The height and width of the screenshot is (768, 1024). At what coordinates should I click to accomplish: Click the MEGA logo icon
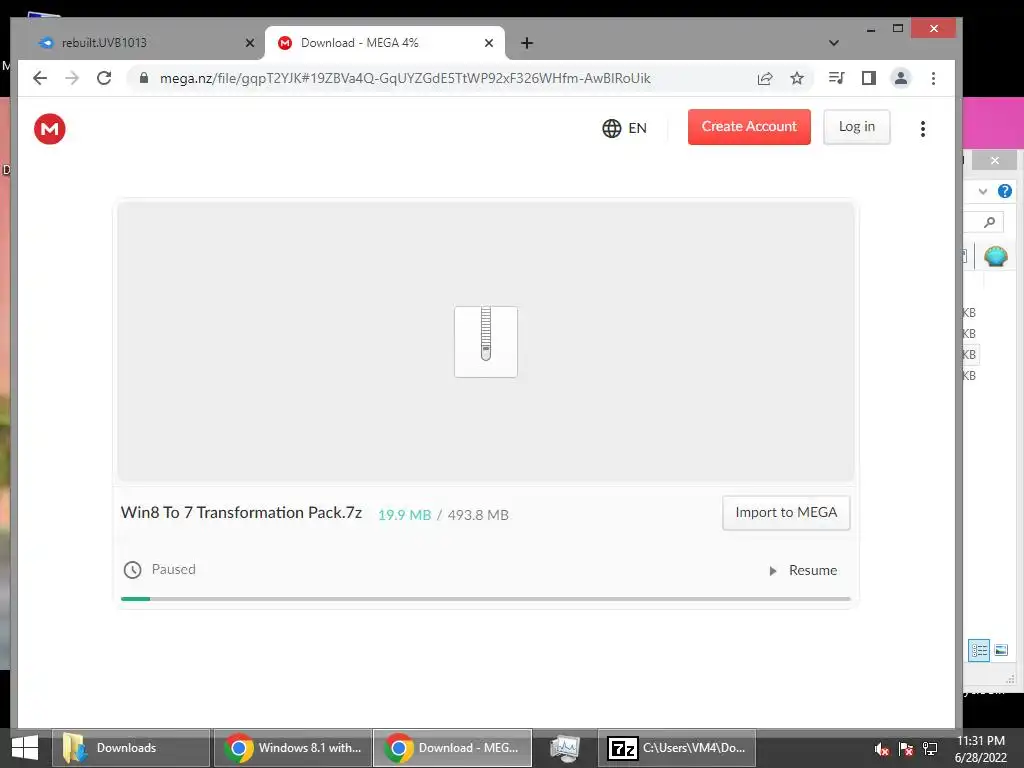click(x=50, y=129)
